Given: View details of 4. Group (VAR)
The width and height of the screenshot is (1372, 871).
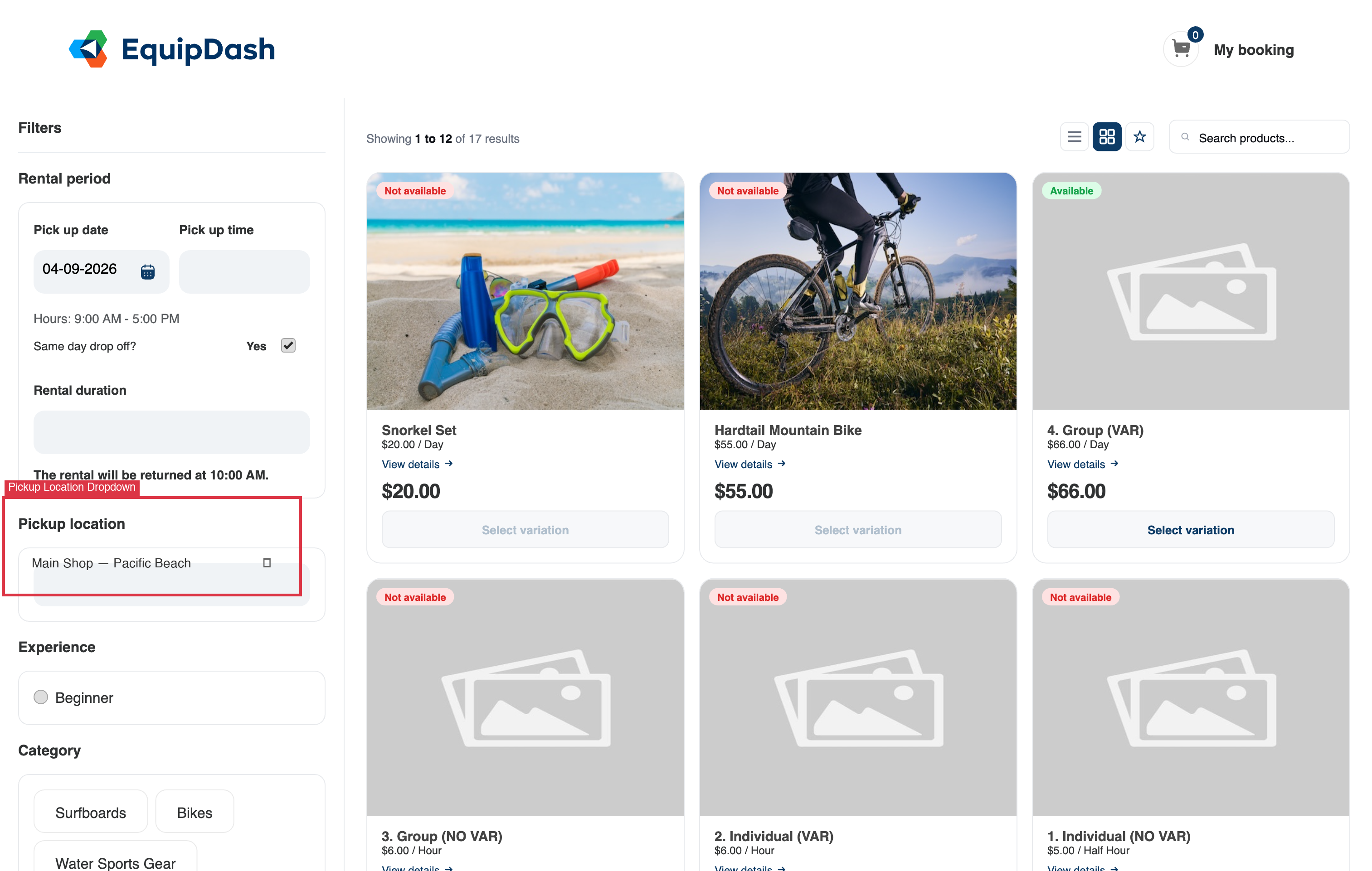Looking at the screenshot, I should pos(1083,464).
